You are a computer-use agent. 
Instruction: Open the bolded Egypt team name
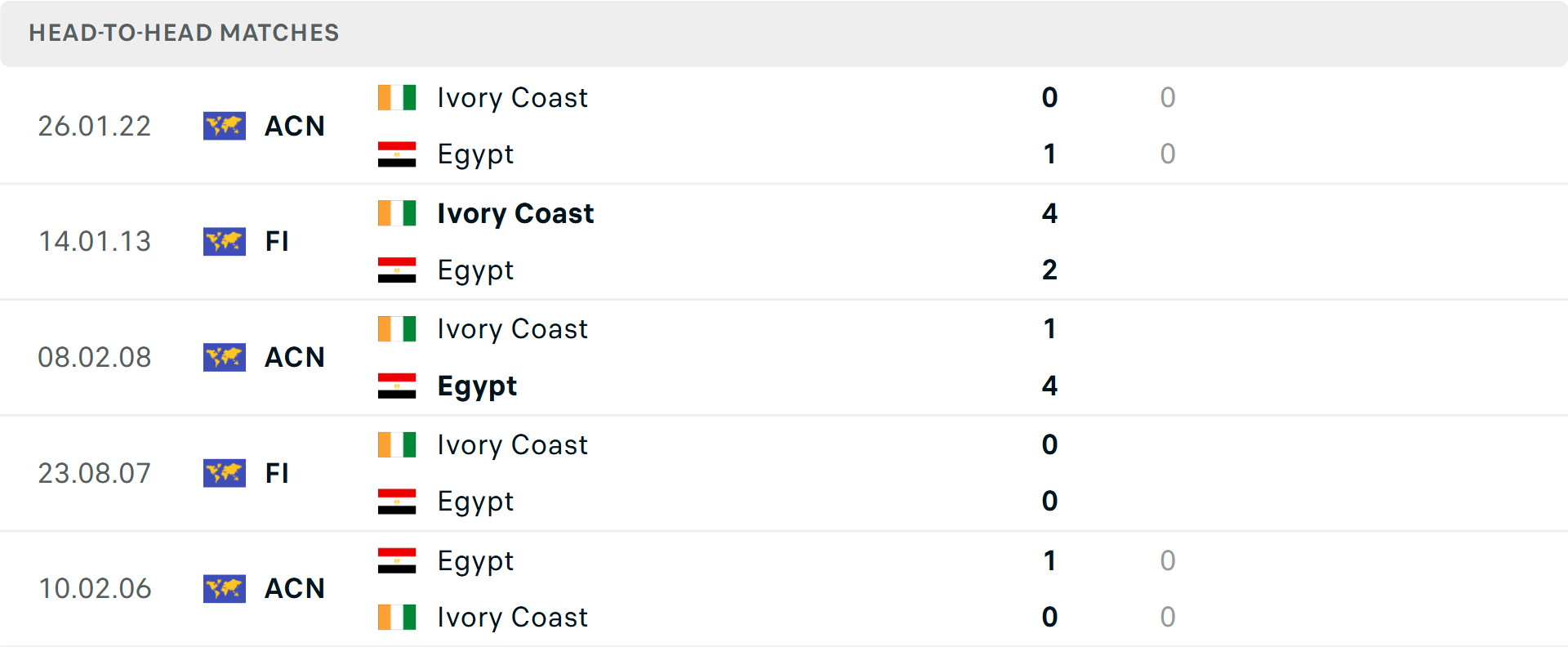[477, 386]
